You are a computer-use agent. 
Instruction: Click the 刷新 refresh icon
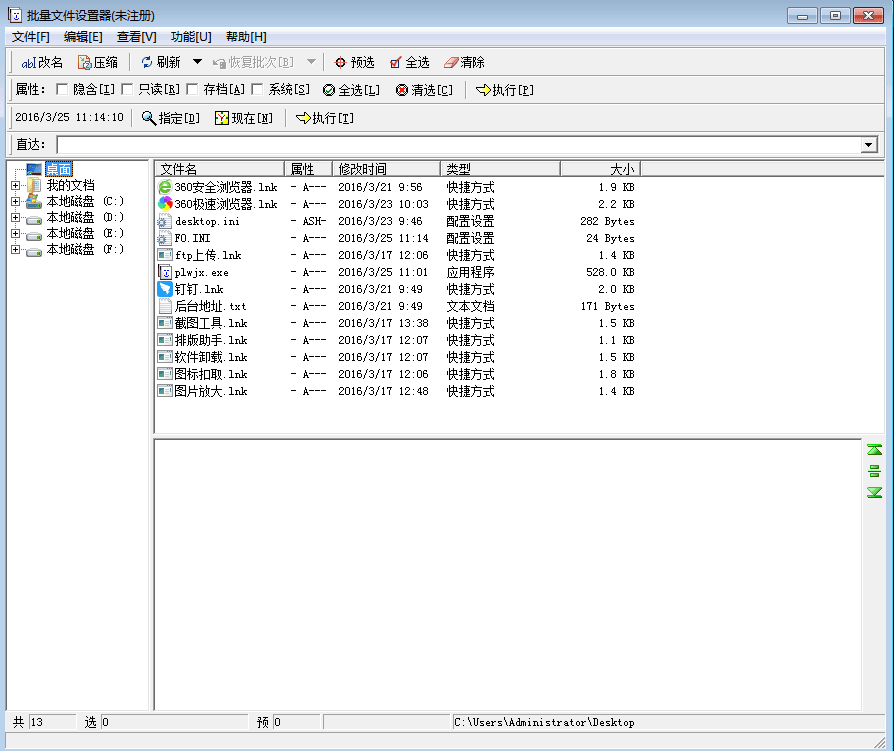coord(147,62)
